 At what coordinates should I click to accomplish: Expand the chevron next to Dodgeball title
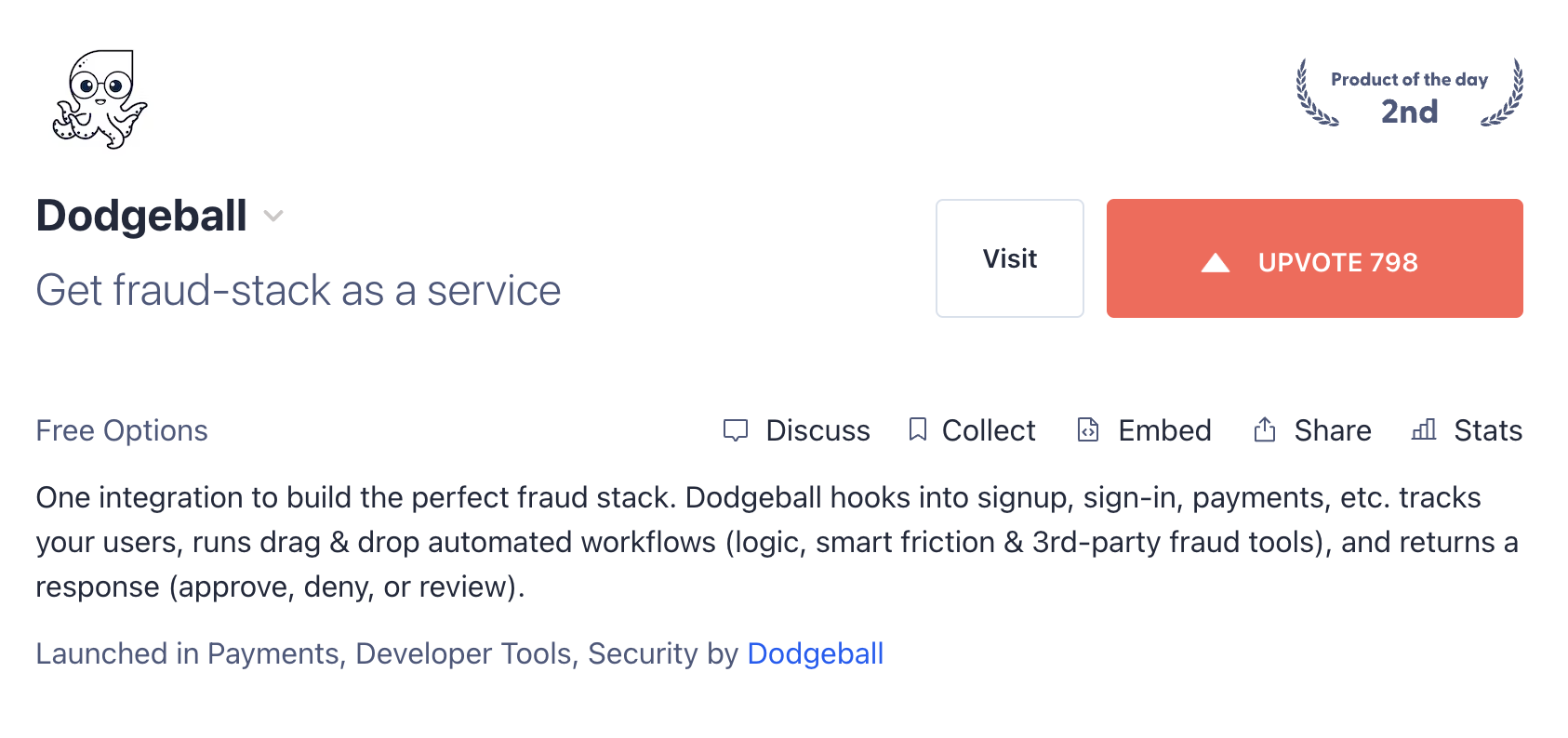(273, 217)
